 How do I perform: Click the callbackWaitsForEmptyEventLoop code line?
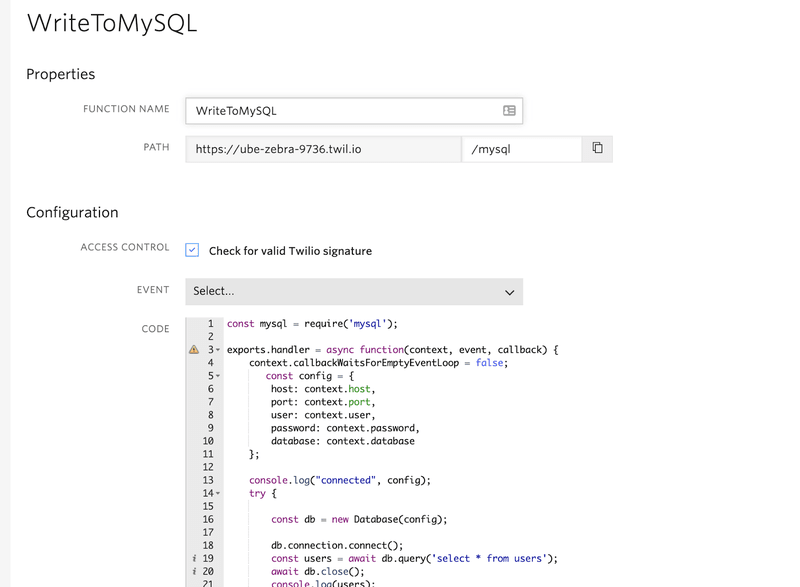click(x=379, y=363)
